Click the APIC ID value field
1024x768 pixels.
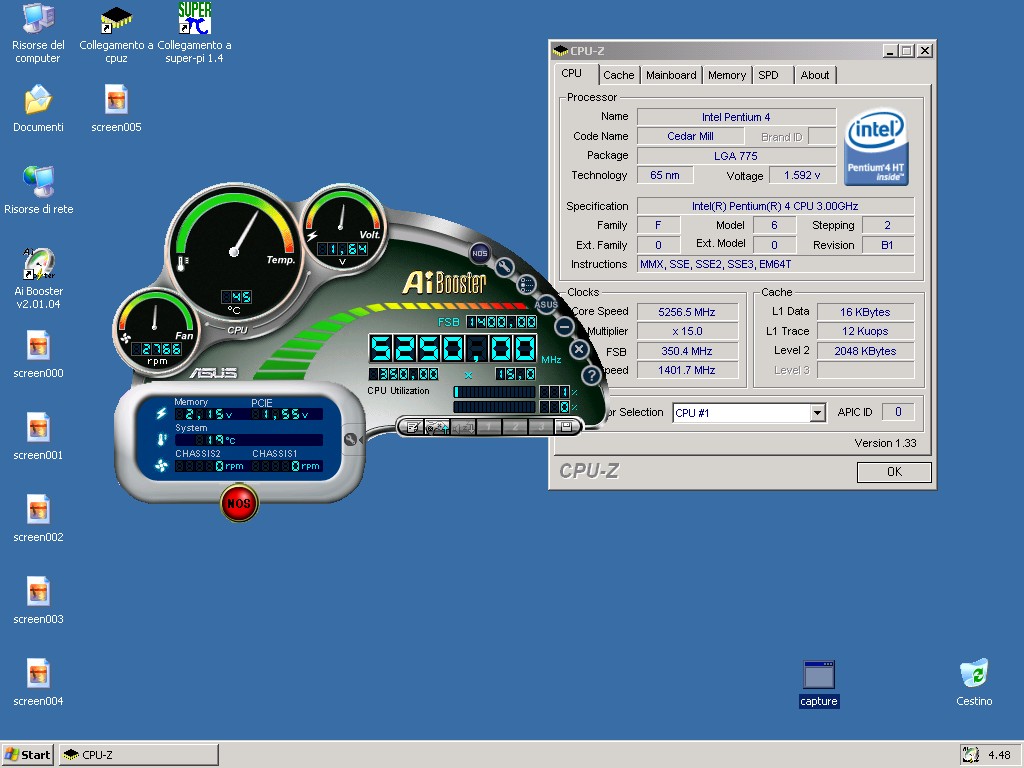(898, 412)
